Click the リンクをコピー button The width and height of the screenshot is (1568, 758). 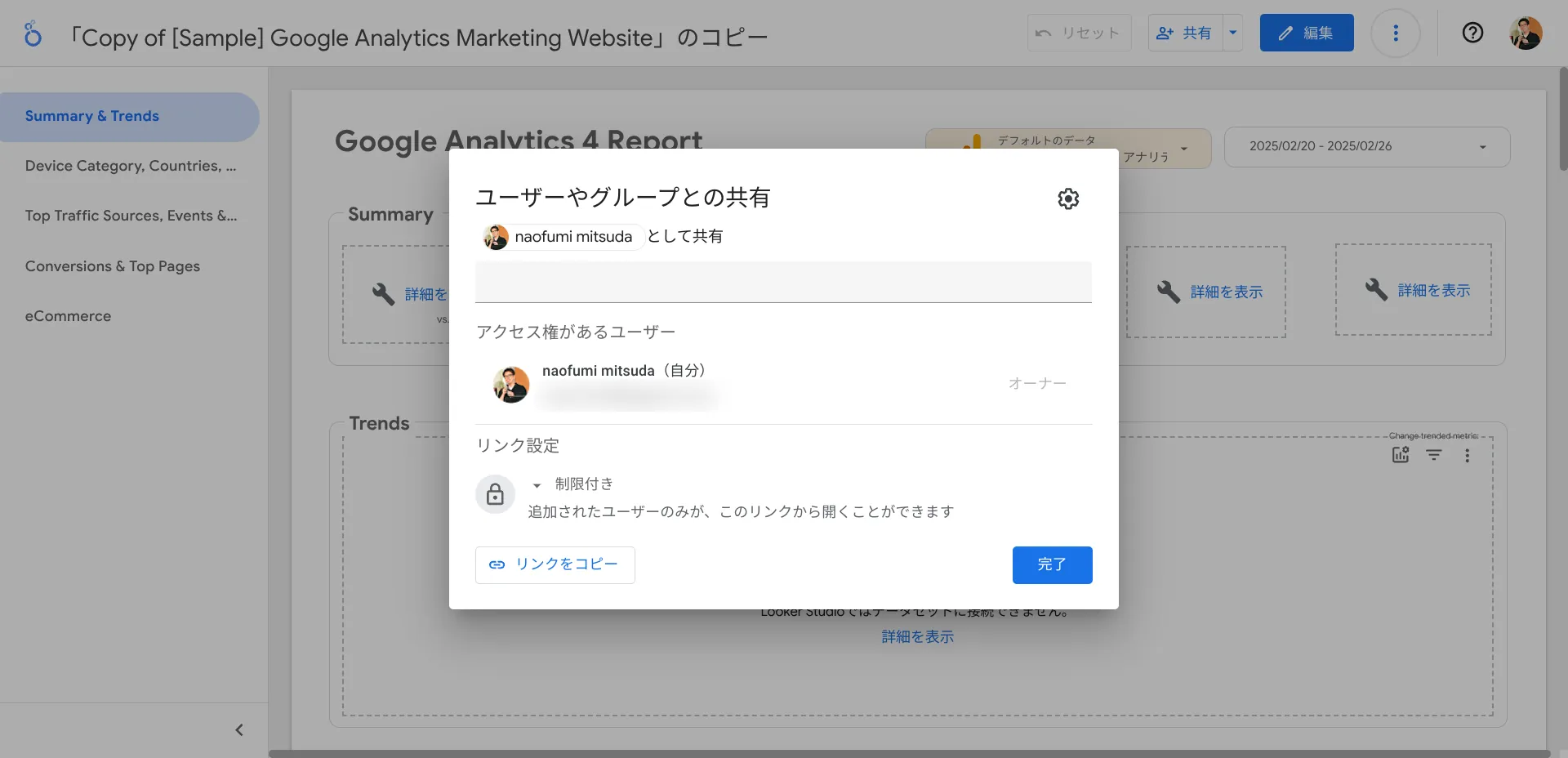[555, 565]
